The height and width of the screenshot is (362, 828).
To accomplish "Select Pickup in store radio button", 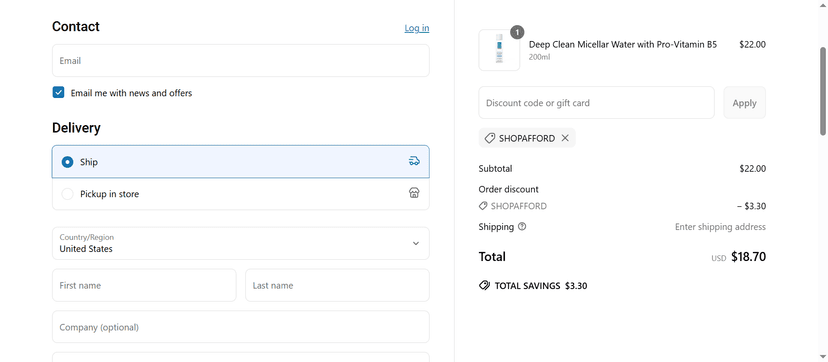I will 67,194.
